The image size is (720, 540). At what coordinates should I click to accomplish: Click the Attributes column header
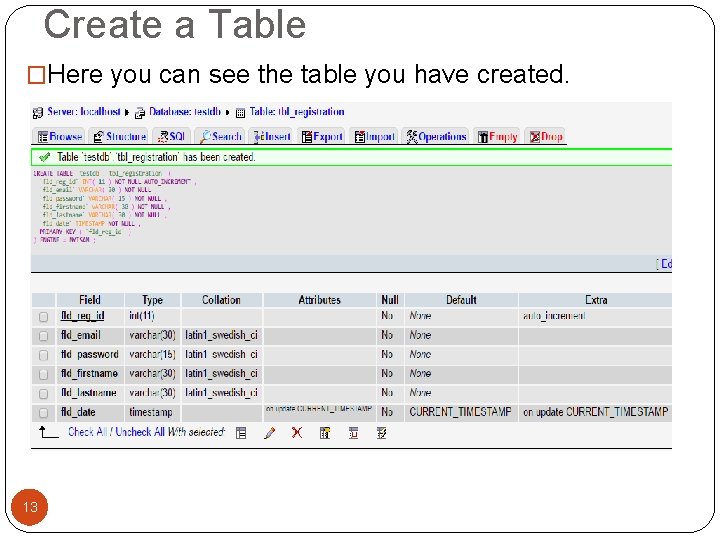[x=320, y=300]
